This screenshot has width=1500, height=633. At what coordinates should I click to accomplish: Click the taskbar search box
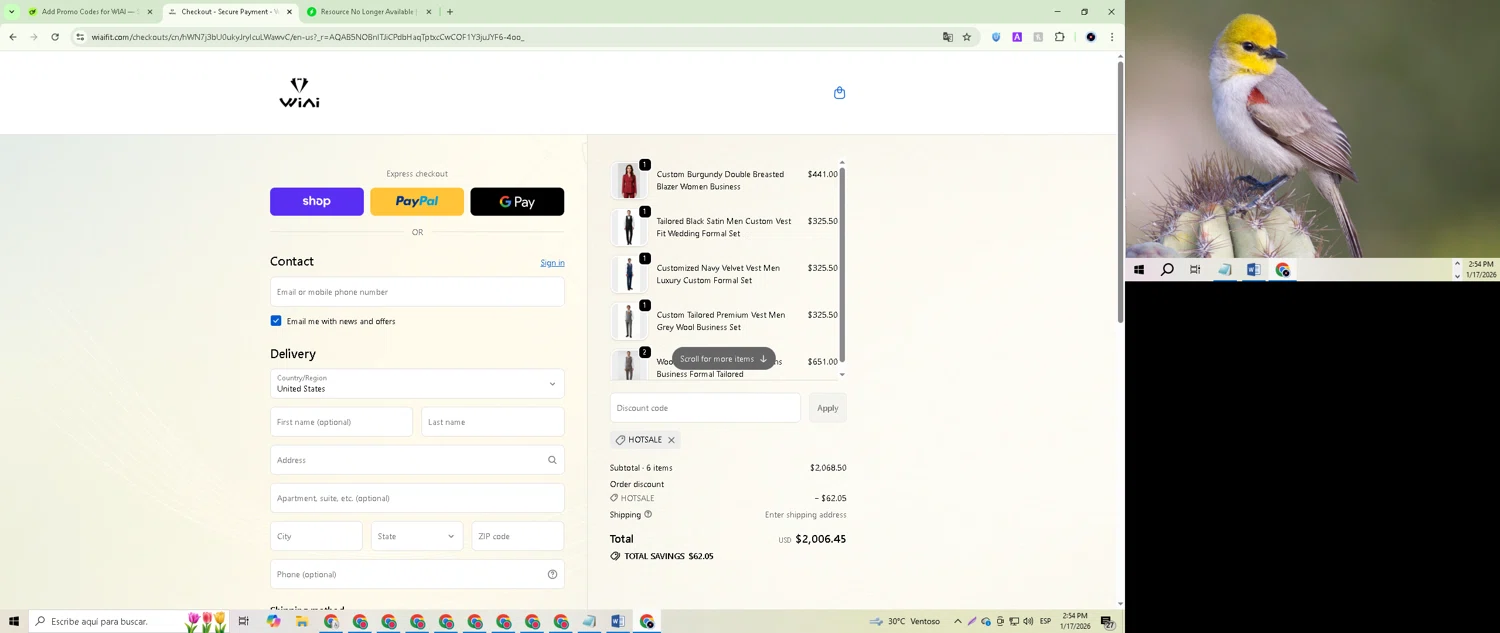pyautogui.click(x=130, y=621)
